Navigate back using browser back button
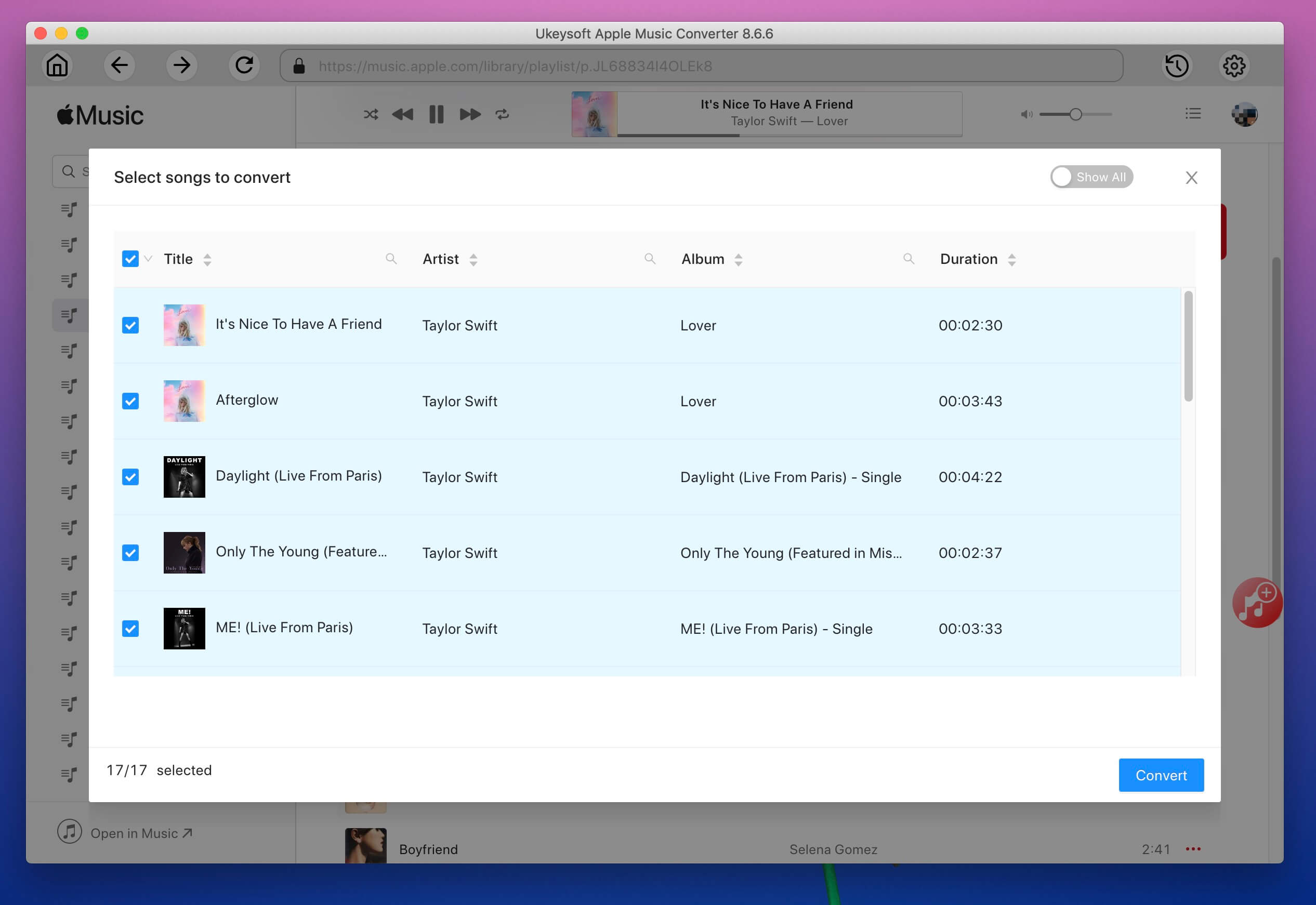The height and width of the screenshot is (905, 1316). 119,66
